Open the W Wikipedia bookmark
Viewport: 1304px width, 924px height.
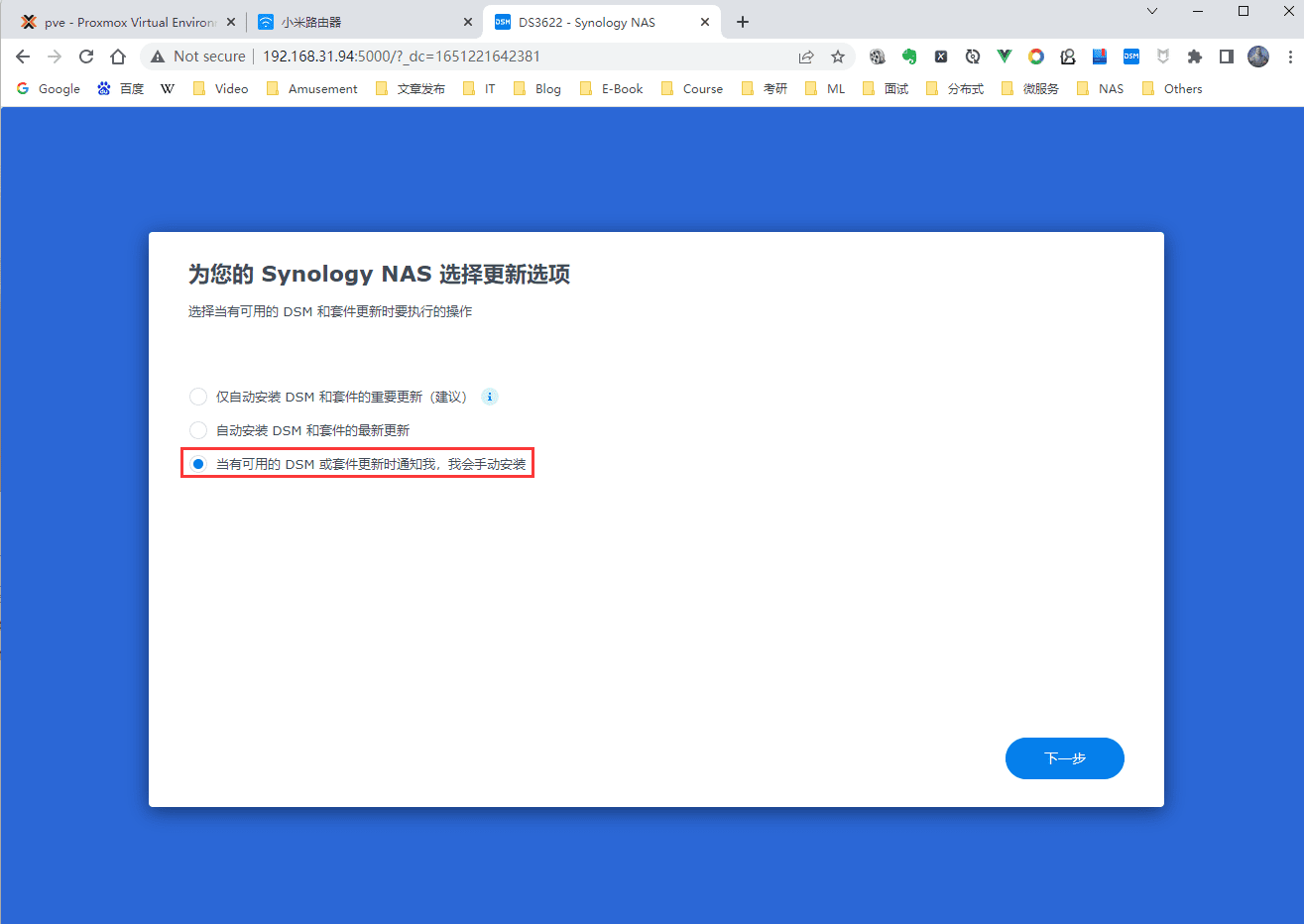tap(167, 89)
